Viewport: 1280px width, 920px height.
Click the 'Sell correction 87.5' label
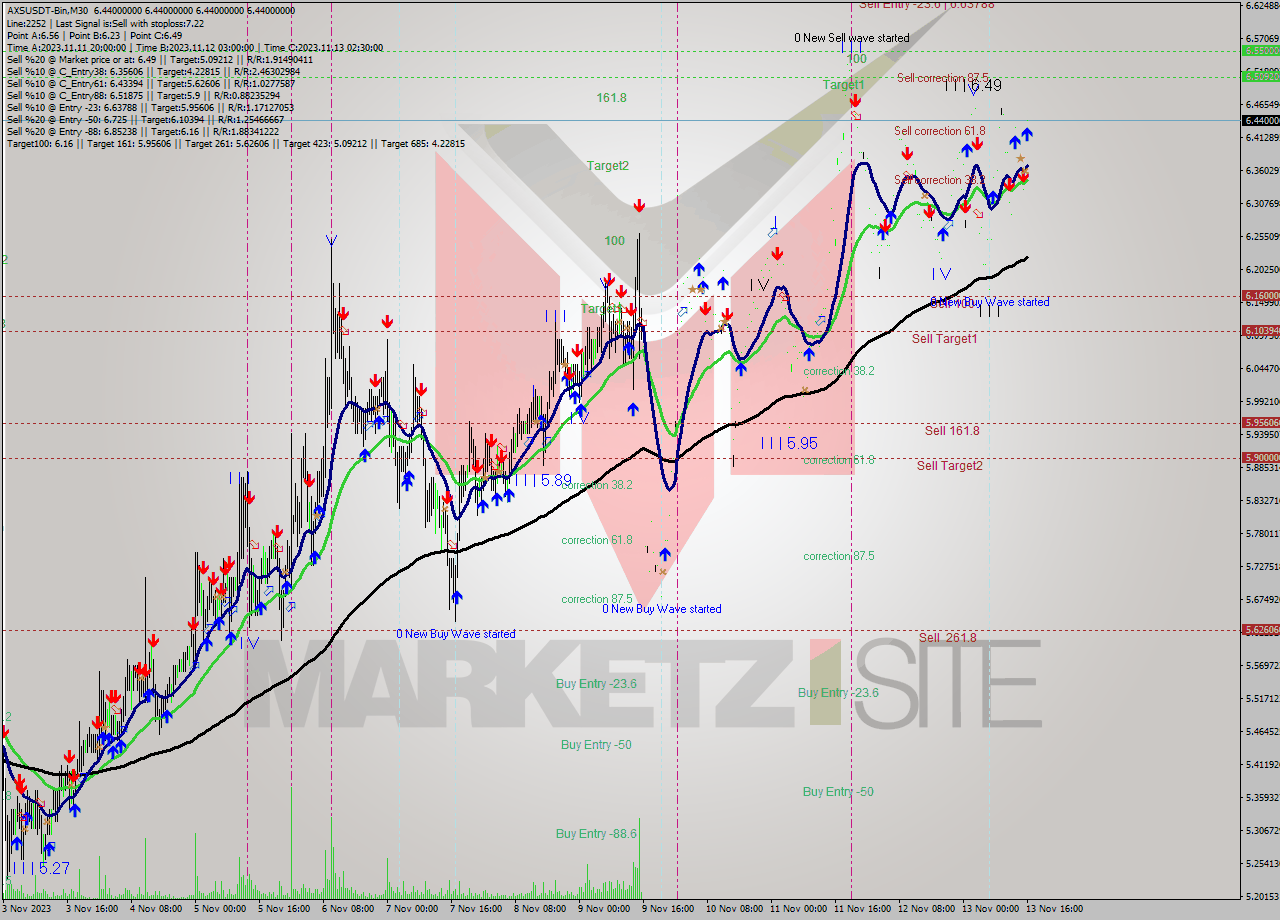coord(943,78)
